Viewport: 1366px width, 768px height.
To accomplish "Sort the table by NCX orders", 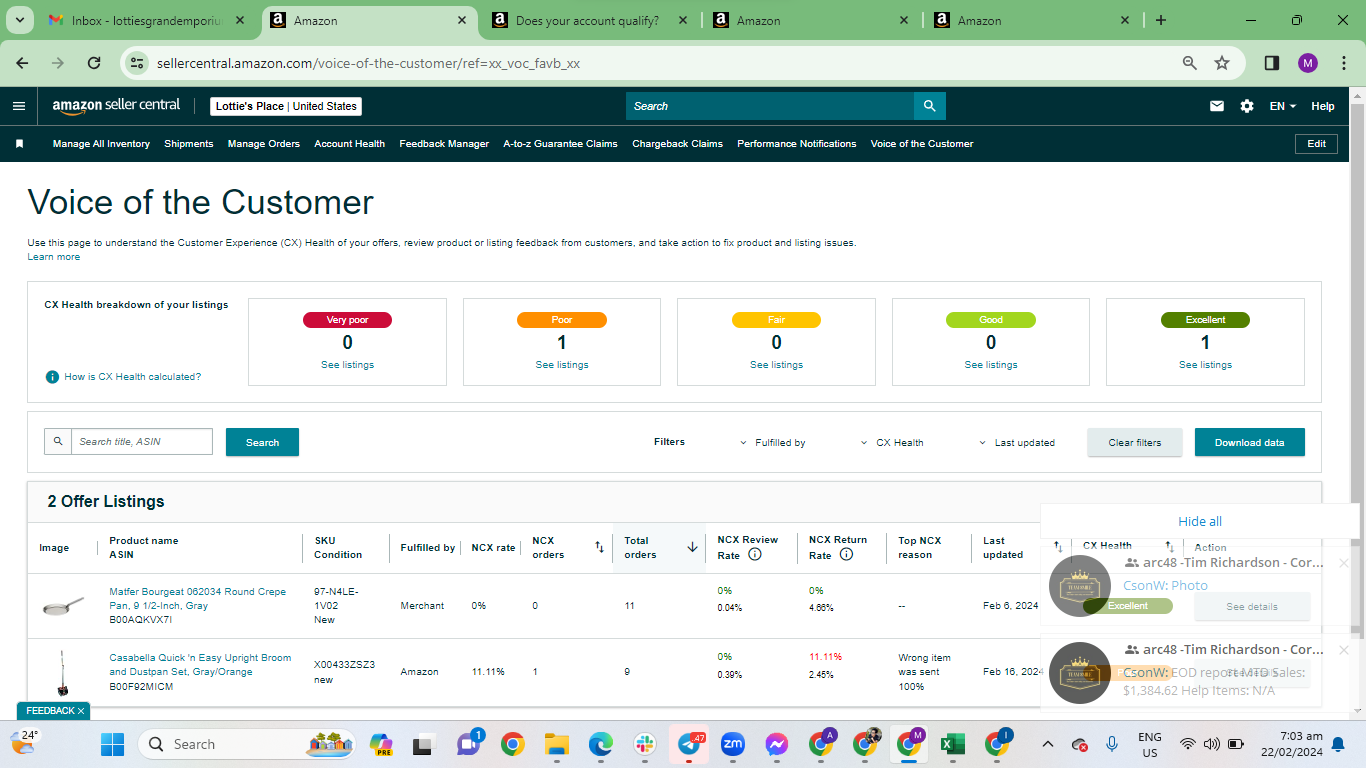I will (x=599, y=547).
